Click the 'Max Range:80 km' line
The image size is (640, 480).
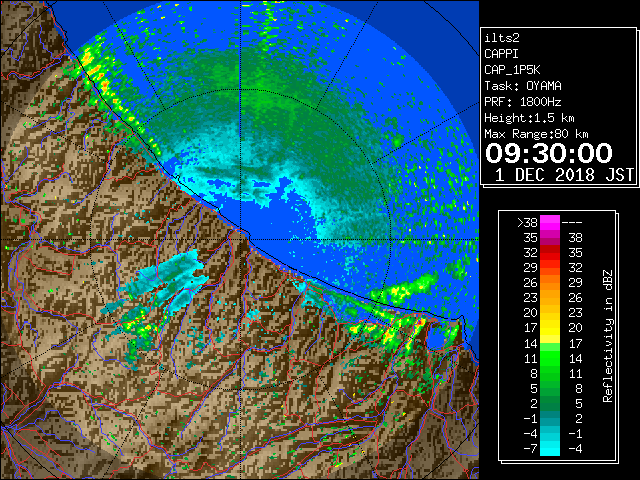(536, 134)
